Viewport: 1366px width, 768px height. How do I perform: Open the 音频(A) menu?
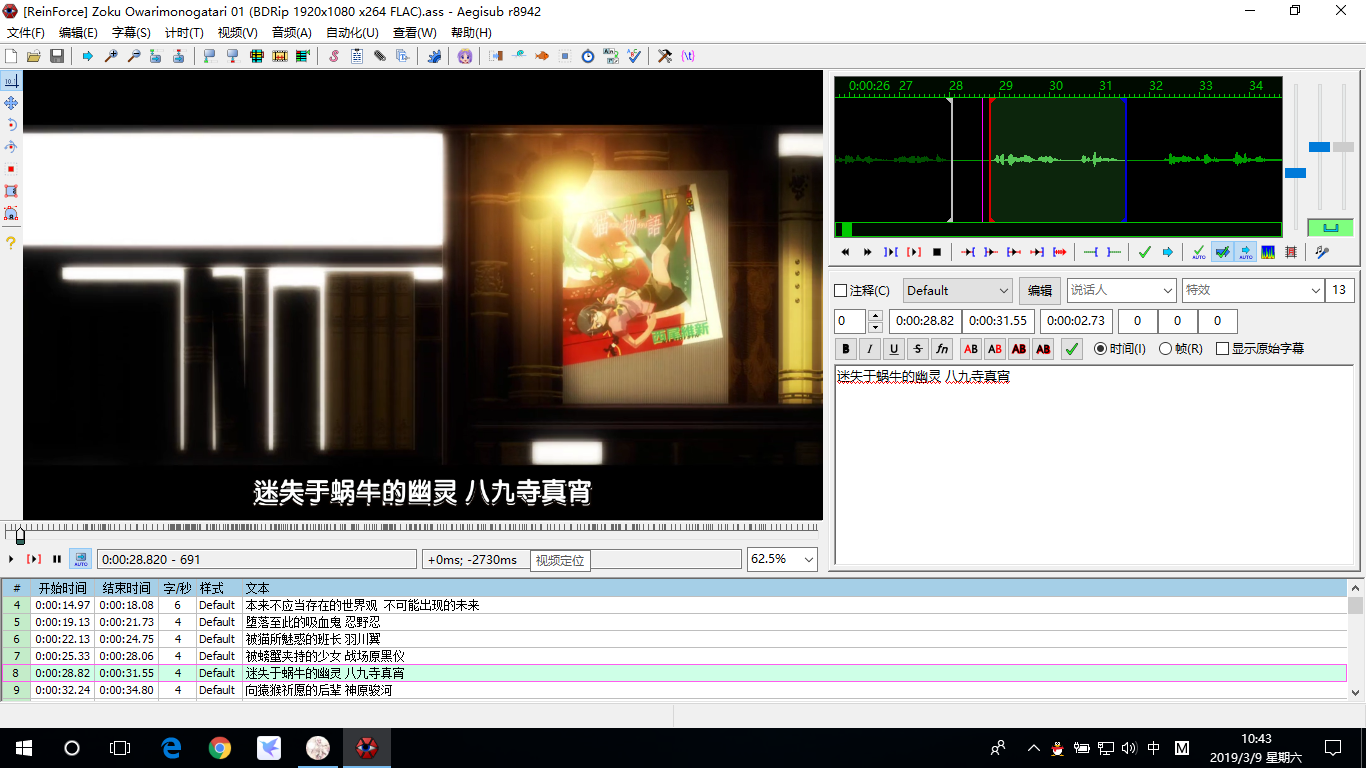[292, 33]
